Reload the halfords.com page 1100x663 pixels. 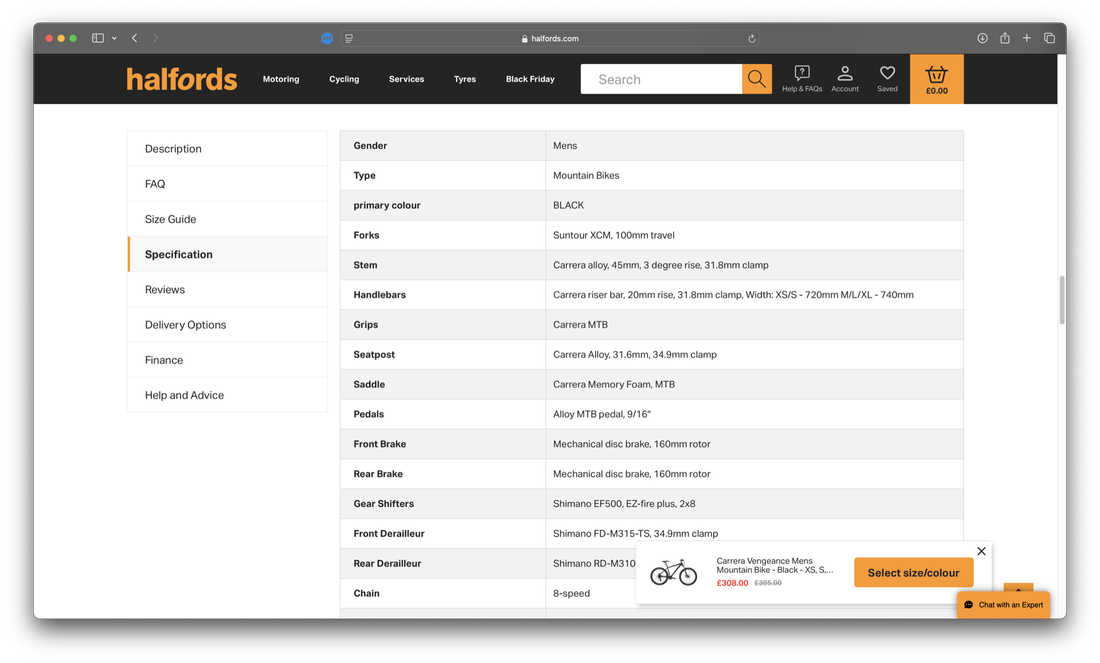[x=751, y=39]
